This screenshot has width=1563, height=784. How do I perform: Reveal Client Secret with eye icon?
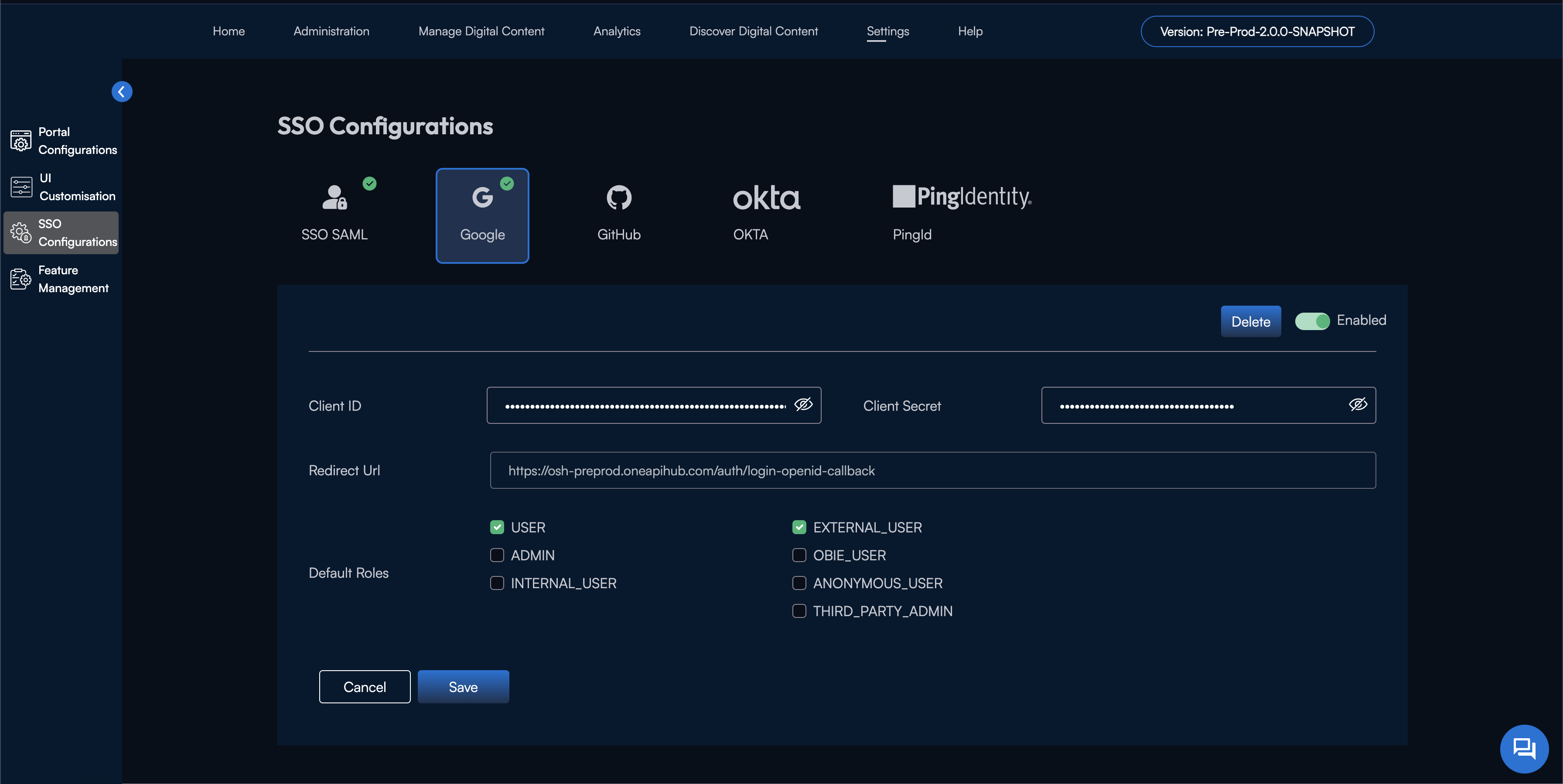coord(1358,405)
